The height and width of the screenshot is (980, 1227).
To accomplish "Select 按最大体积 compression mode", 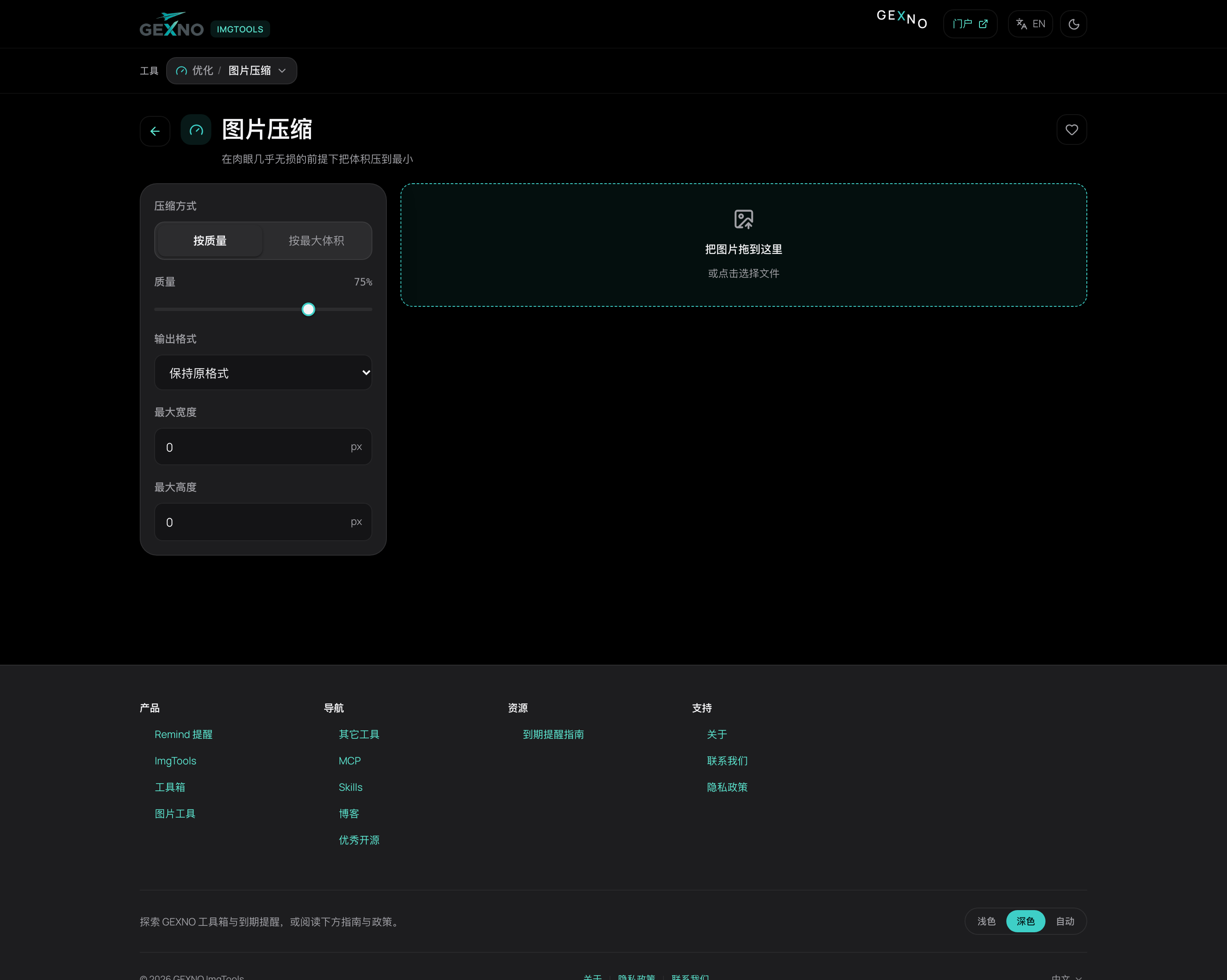I will [316, 241].
